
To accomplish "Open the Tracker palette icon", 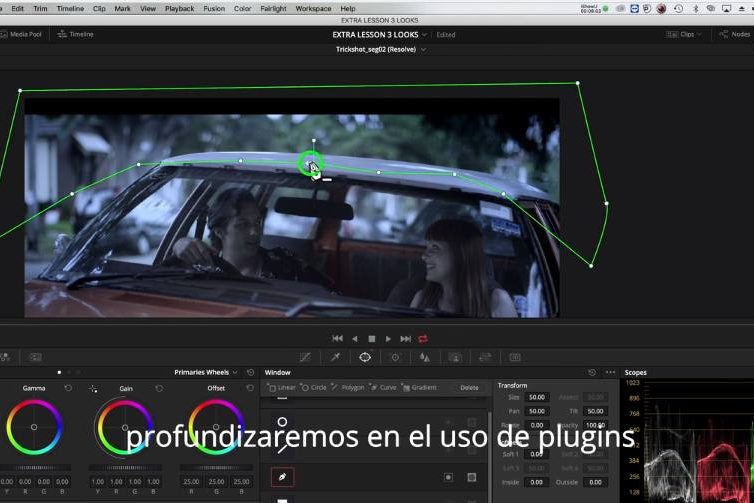I will click(395, 357).
